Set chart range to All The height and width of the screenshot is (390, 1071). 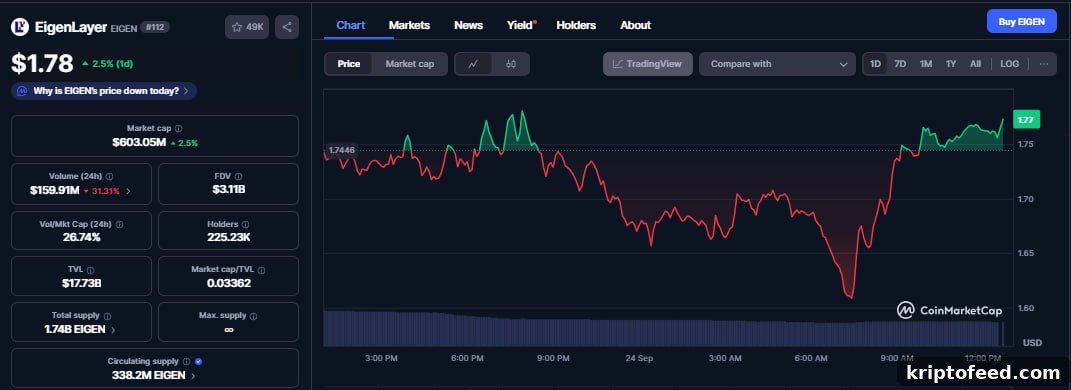pyautogui.click(x=975, y=64)
